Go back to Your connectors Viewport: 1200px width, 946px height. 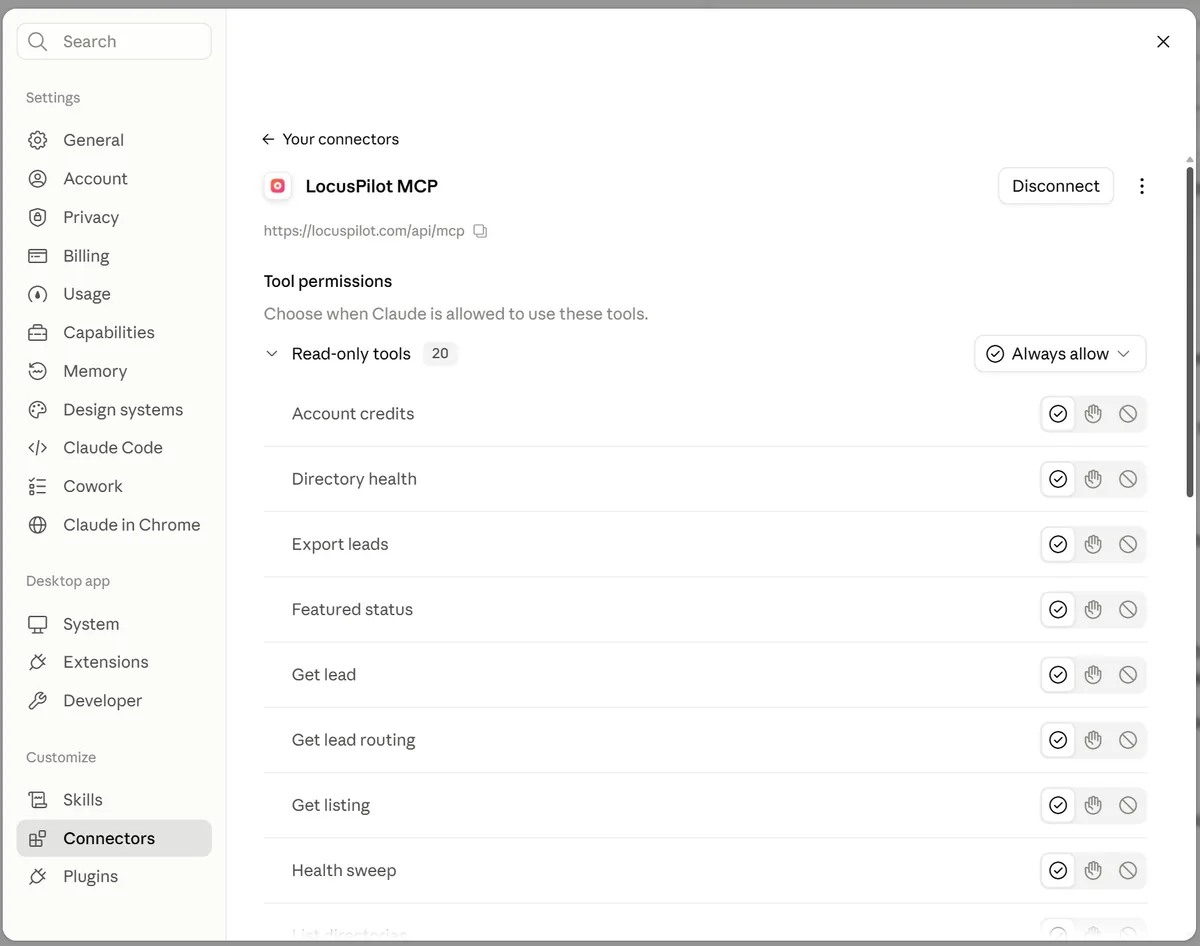pyautogui.click(x=330, y=139)
